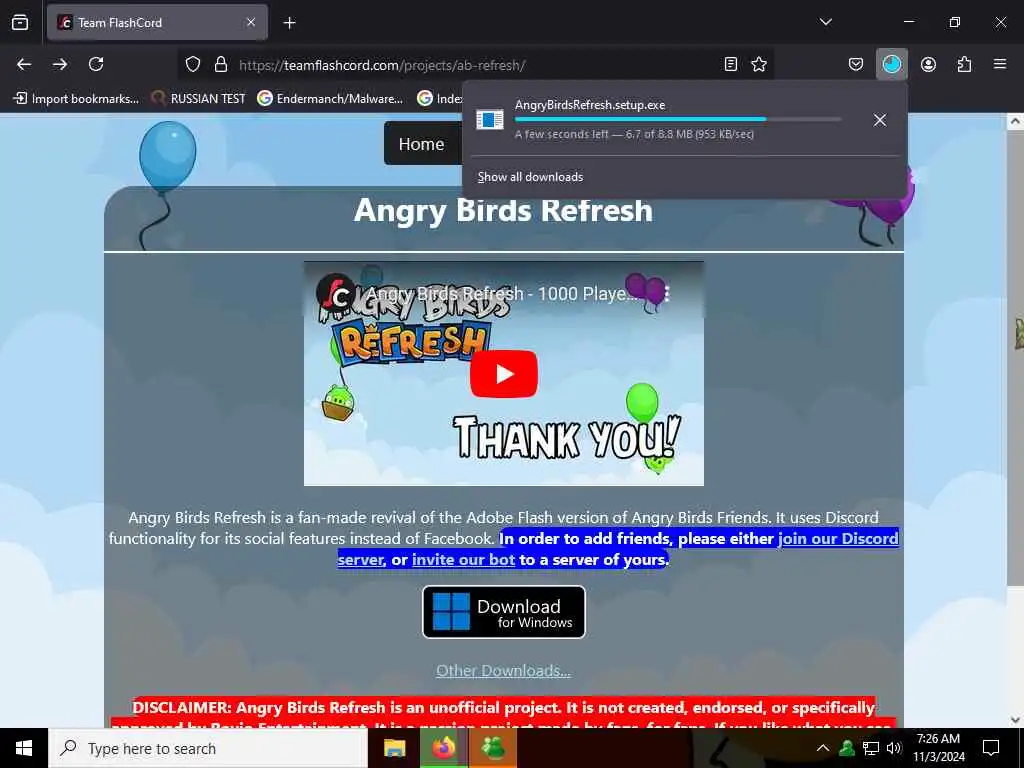Open the Firefox application menu

pyautogui.click(x=1000, y=64)
